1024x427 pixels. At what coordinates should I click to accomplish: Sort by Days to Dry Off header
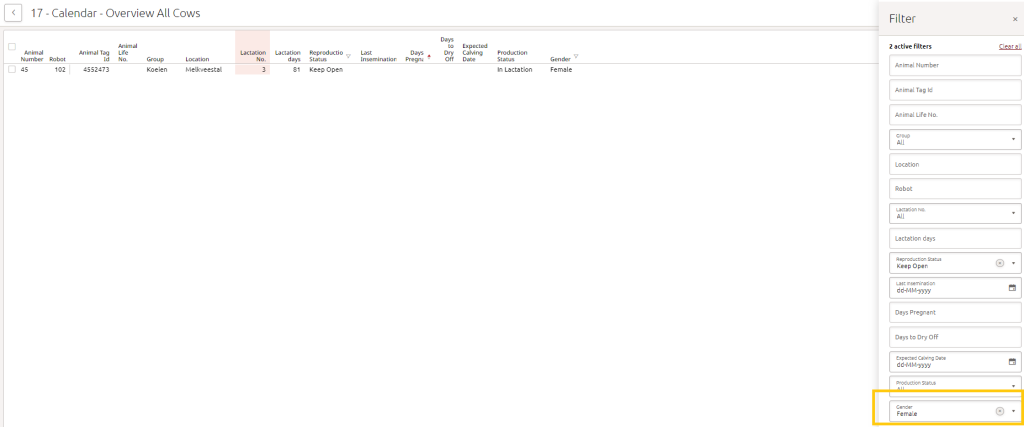point(447,49)
